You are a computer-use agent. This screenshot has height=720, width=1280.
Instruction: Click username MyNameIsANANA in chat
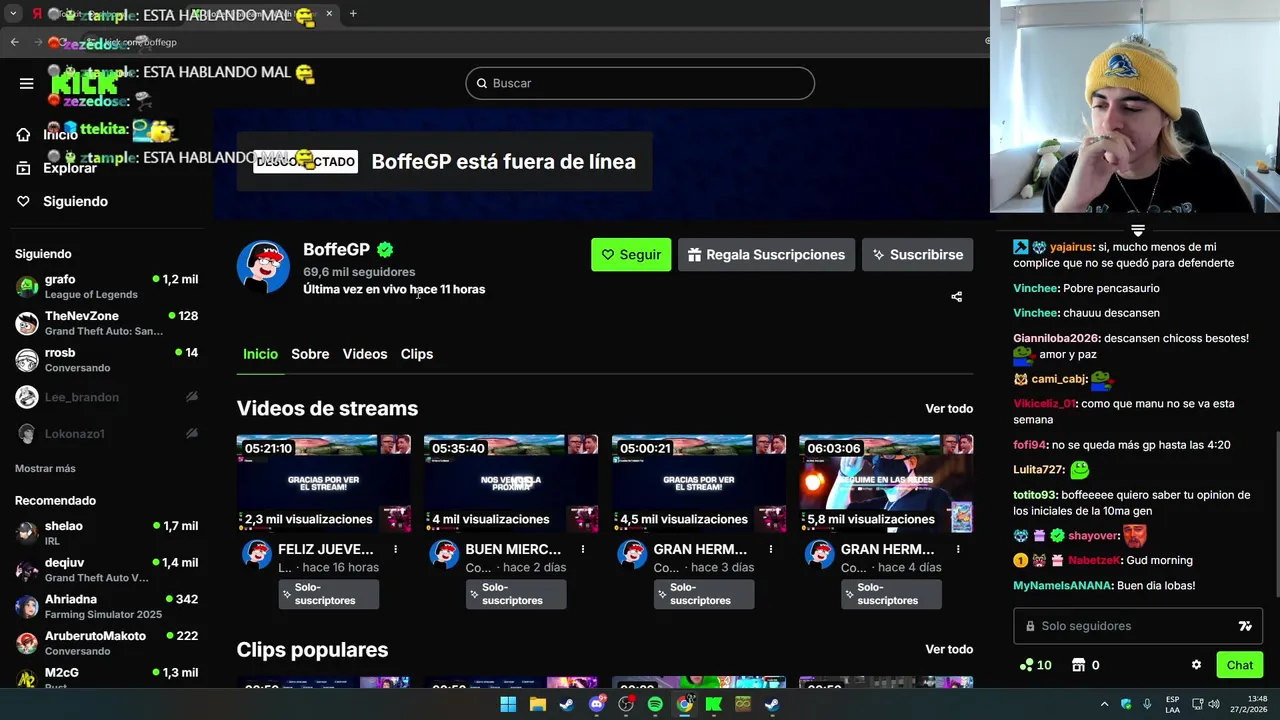pyautogui.click(x=1062, y=585)
